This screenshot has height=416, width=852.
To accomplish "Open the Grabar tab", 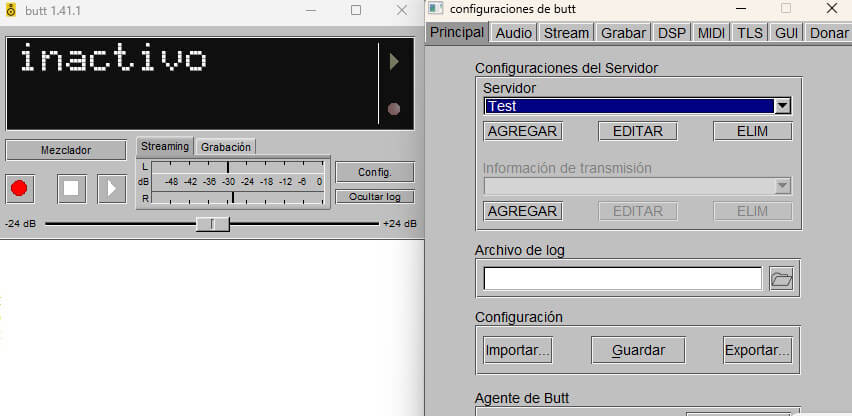I will [x=623, y=33].
